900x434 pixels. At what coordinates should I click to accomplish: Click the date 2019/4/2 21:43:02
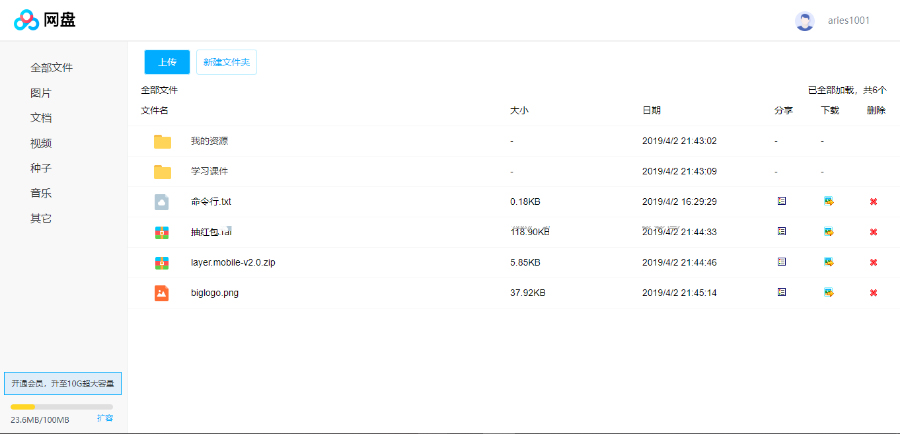(x=680, y=141)
